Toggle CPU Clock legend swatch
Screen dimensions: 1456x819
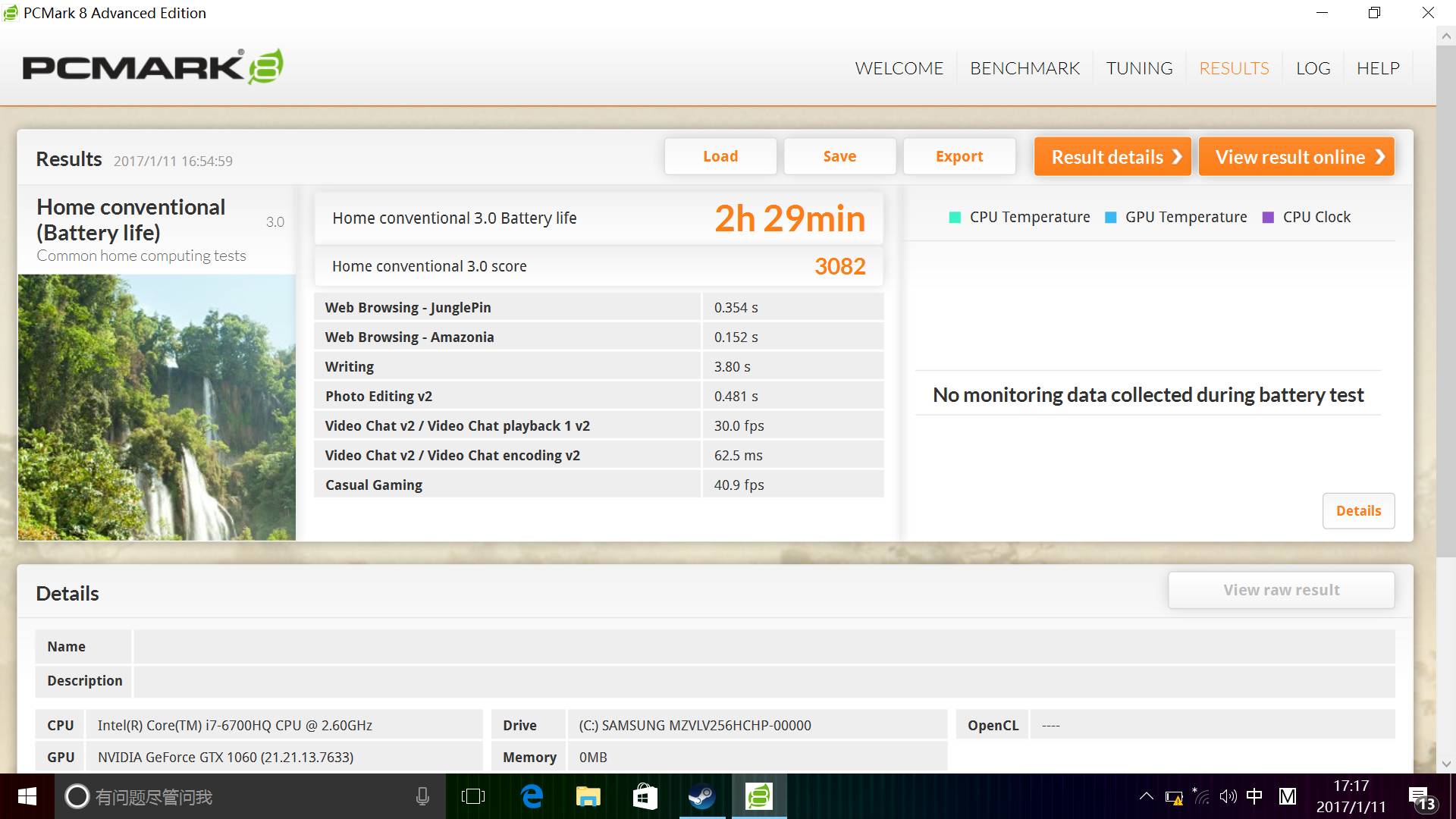1268,218
